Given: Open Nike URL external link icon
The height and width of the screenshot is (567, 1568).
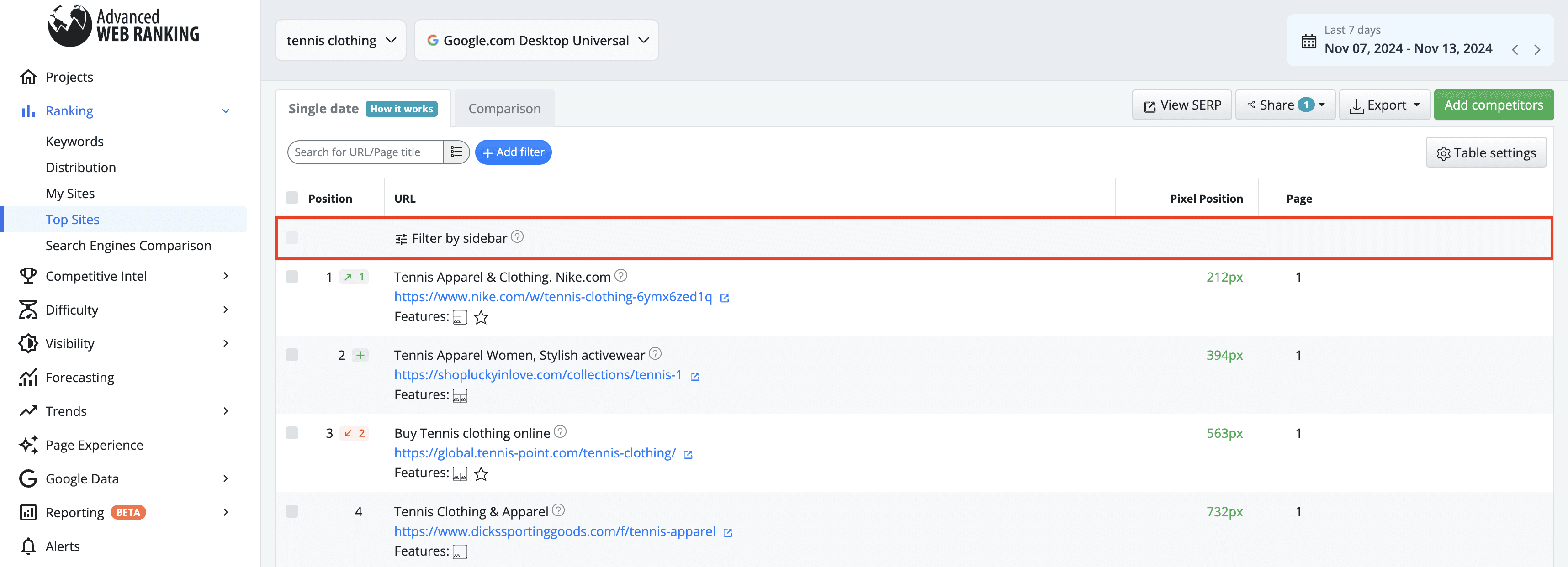Looking at the screenshot, I should coord(724,298).
